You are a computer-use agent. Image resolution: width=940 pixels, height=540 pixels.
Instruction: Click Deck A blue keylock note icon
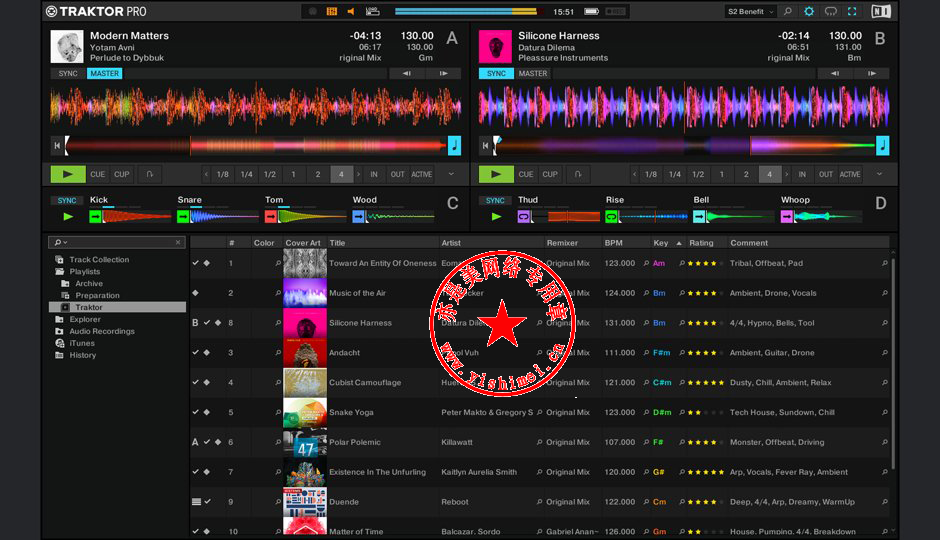pos(454,146)
